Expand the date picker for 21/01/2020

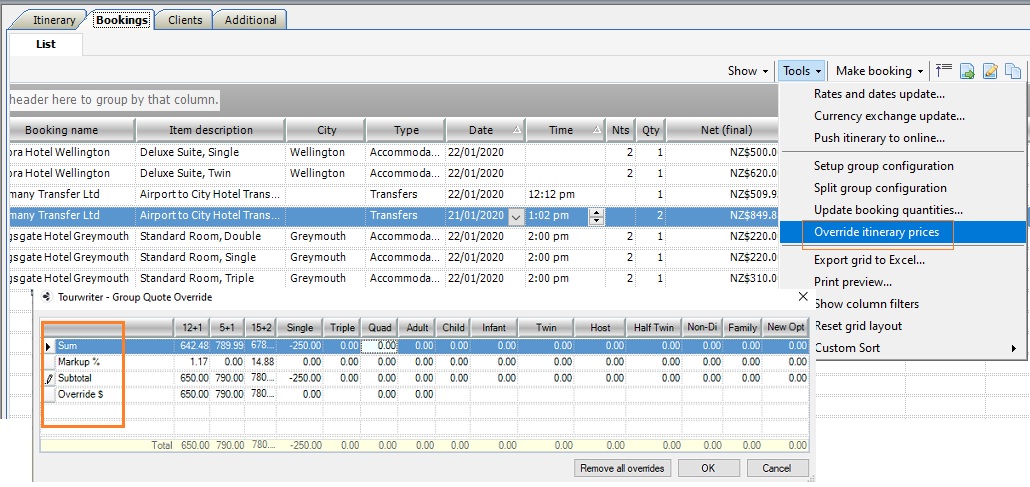pyautogui.click(x=516, y=216)
